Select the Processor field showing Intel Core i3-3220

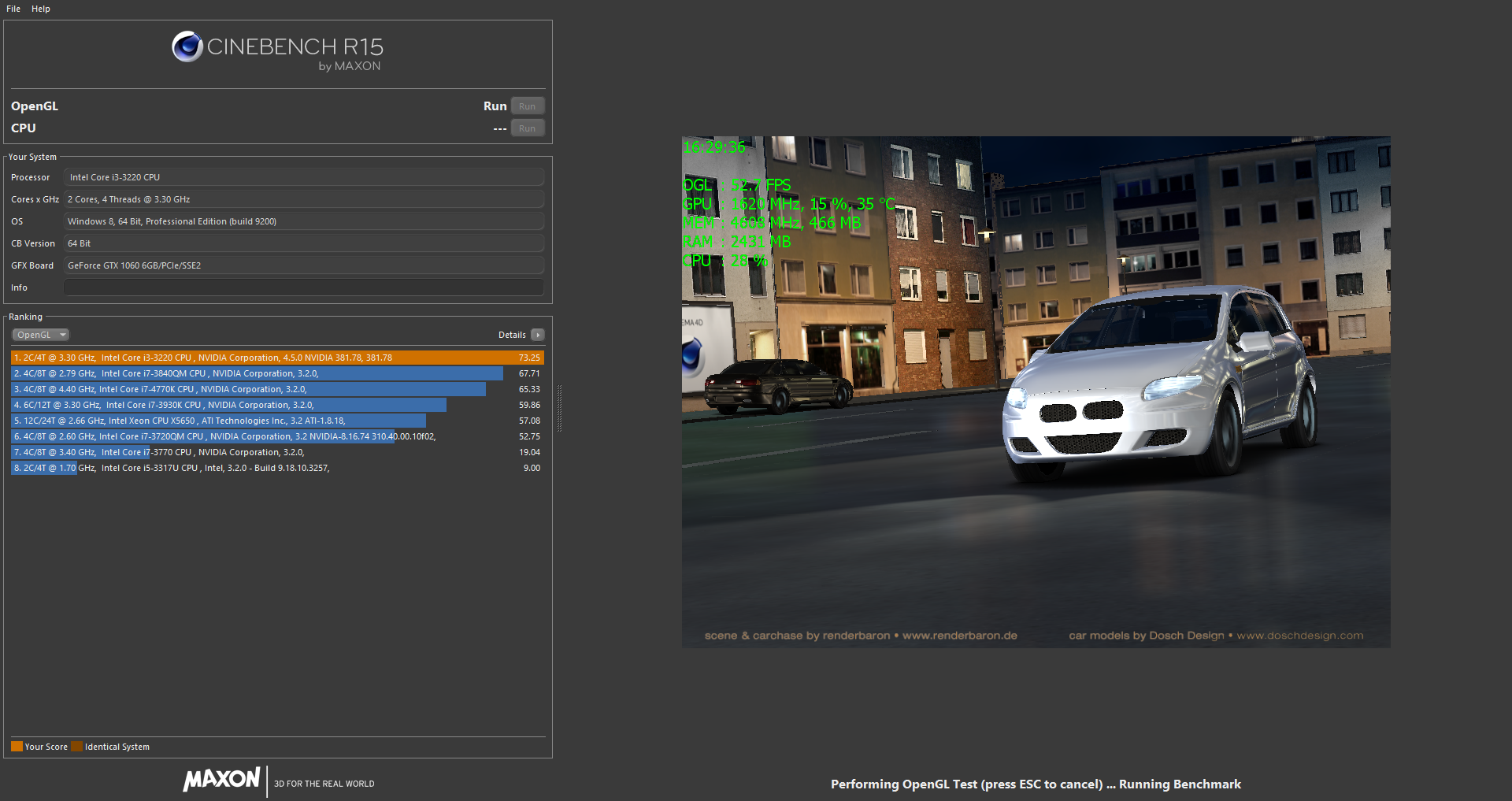[303, 177]
